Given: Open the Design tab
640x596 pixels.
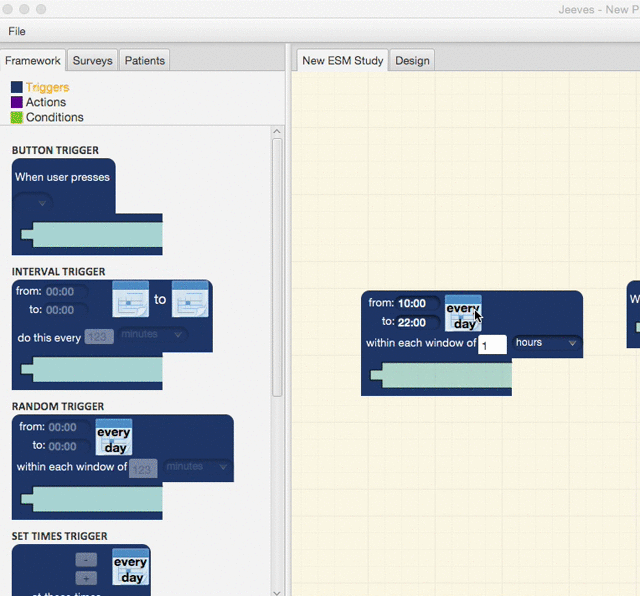Looking at the screenshot, I should (412, 61).
